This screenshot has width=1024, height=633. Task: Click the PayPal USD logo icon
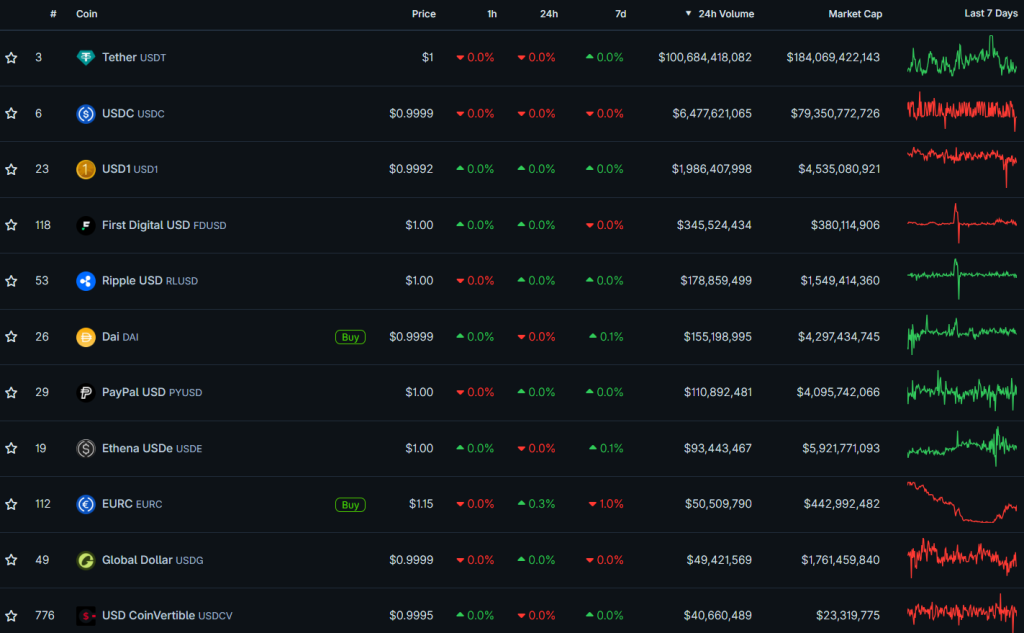(x=86, y=393)
